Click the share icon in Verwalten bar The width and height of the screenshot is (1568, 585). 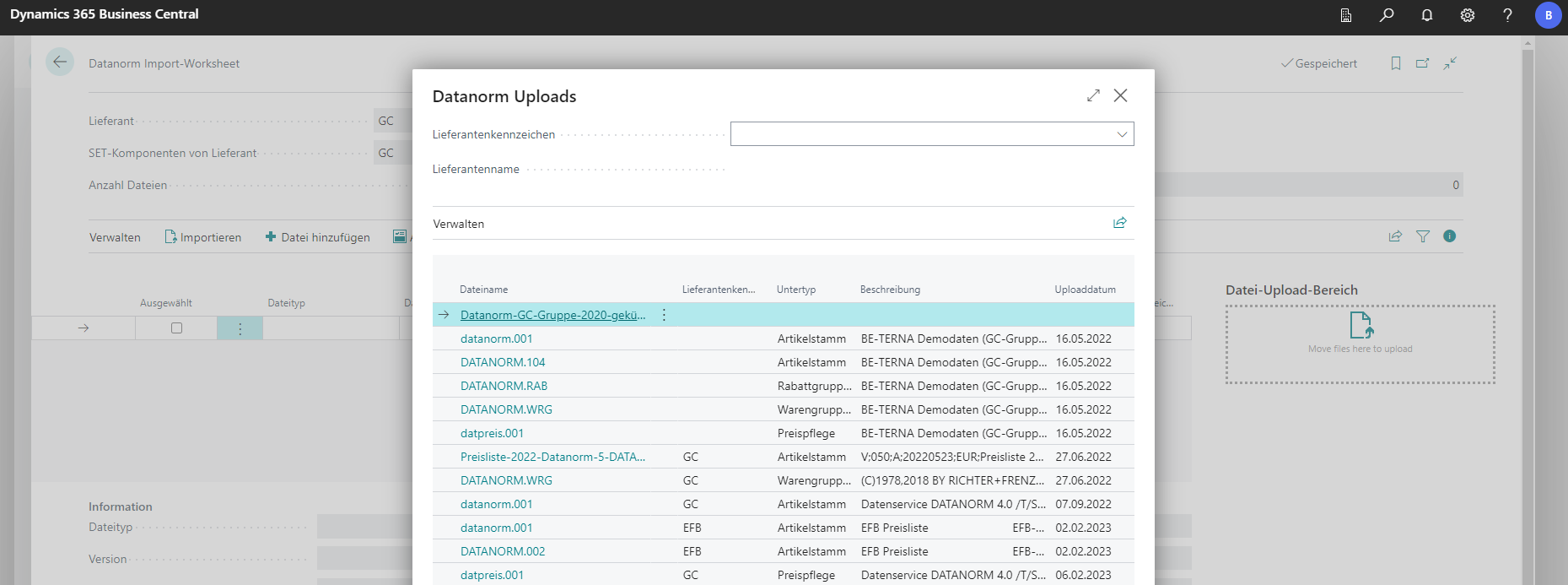1119,223
